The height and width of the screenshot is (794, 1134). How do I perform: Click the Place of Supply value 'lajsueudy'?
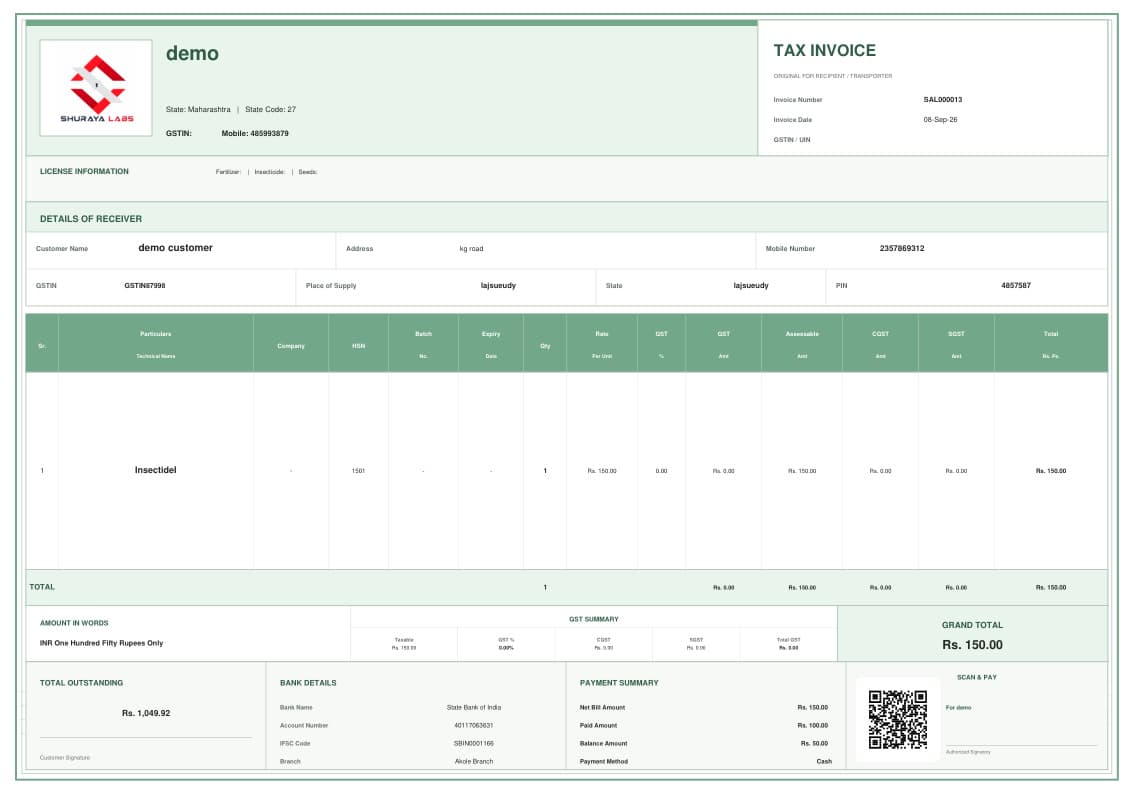pyautogui.click(x=498, y=286)
